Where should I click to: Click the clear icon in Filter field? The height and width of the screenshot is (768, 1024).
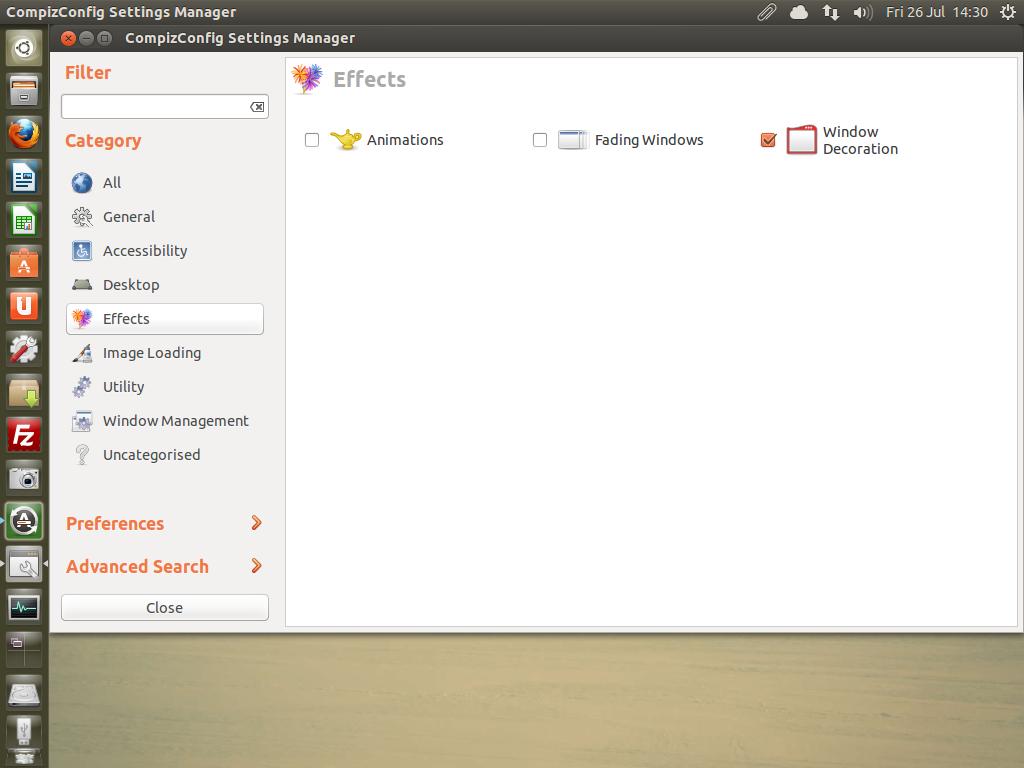pos(257,107)
